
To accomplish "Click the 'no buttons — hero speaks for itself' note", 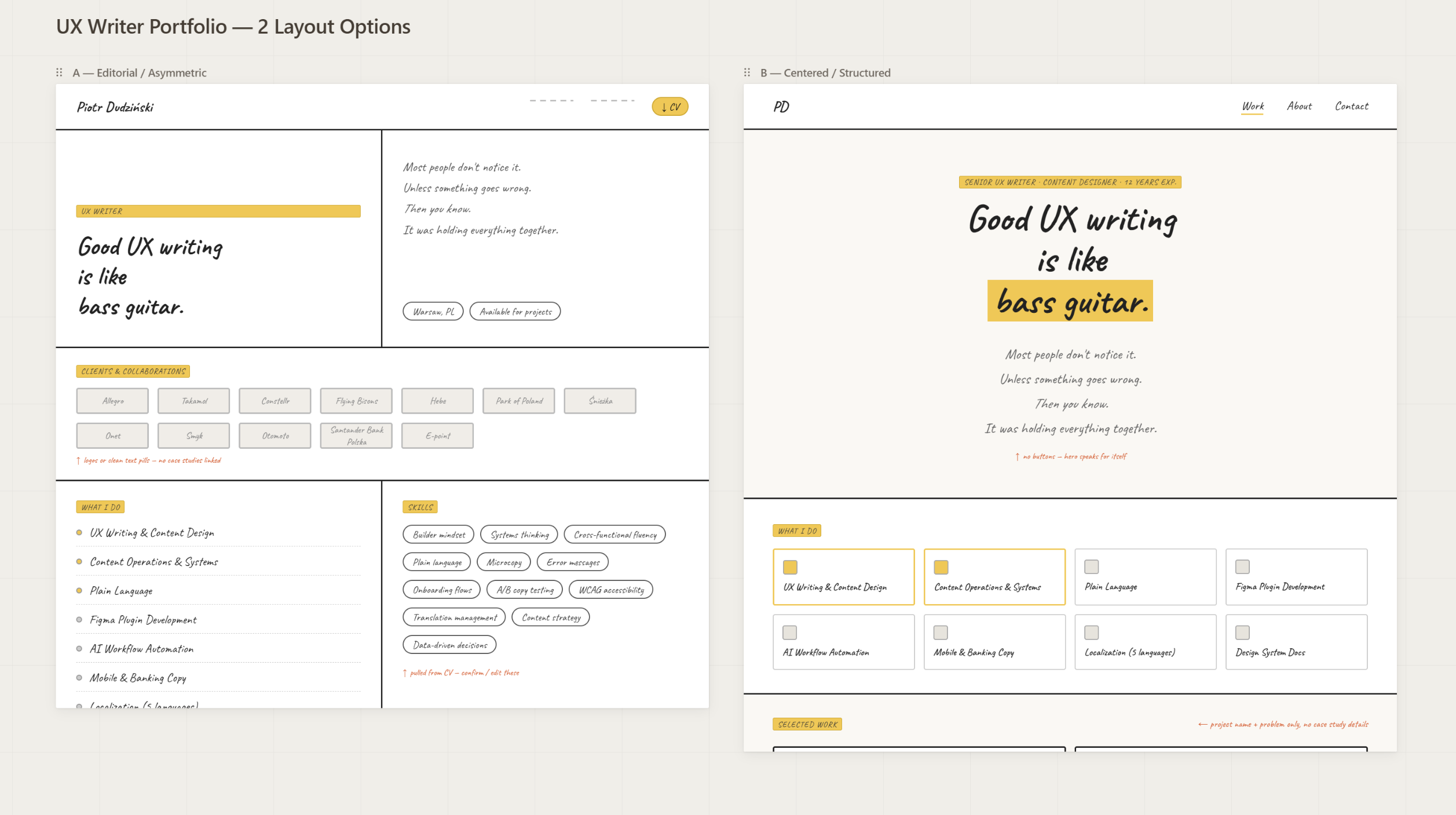I will tap(1071, 456).
